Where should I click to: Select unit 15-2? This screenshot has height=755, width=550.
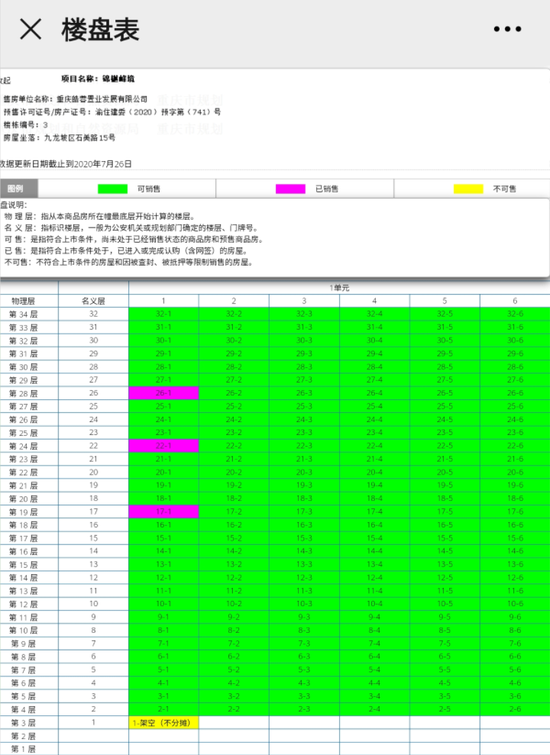[234, 538]
